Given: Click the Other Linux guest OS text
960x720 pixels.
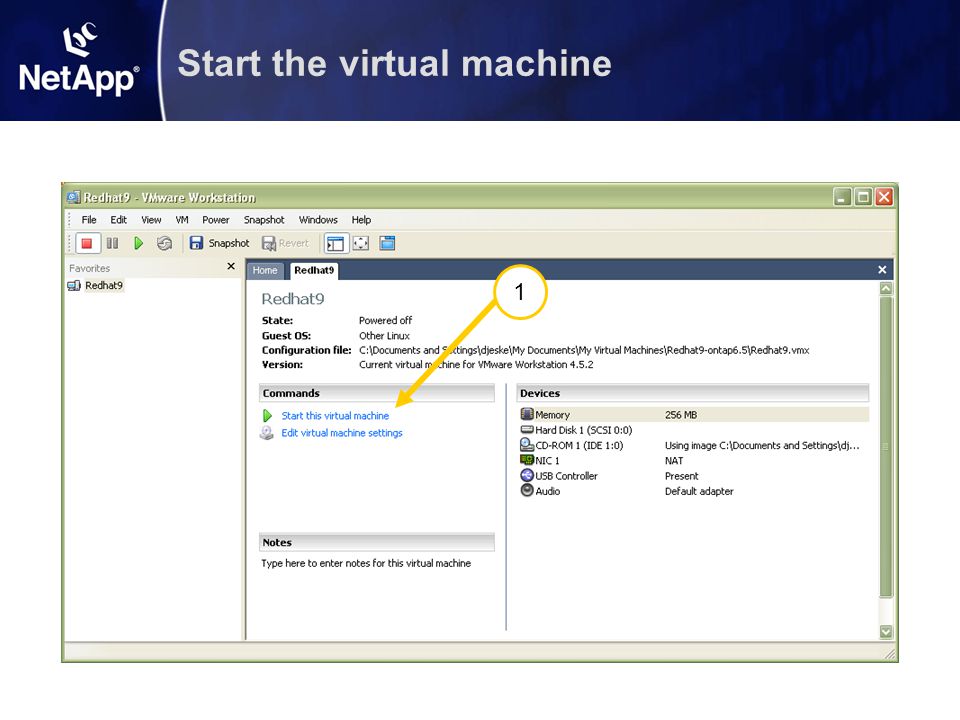Looking at the screenshot, I should pyautogui.click(x=384, y=336).
